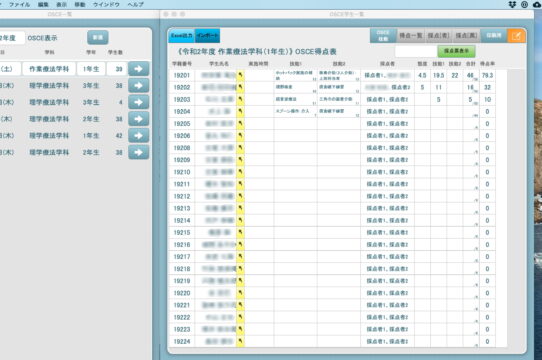Click the green 採点票表示 button
542x360 pixels.
click(x=456, y=51)
